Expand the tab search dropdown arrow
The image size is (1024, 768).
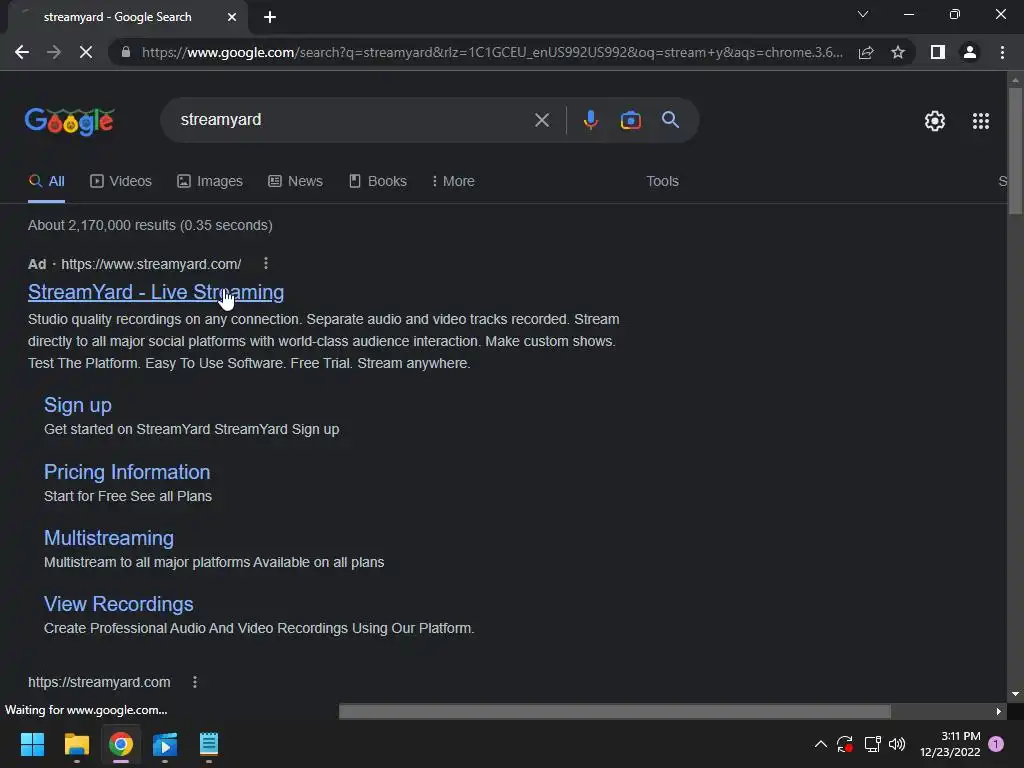pyautogui.click(x=863, y=14)
